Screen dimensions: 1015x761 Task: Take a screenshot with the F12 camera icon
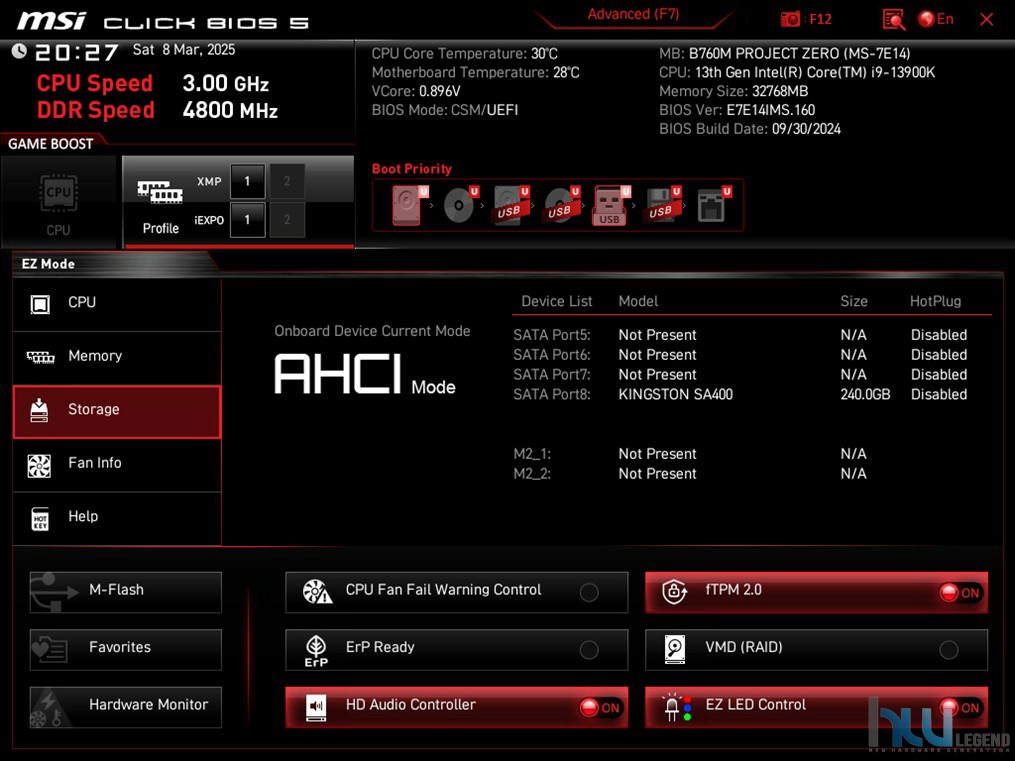pyautogui.click(x=790, y=19)
